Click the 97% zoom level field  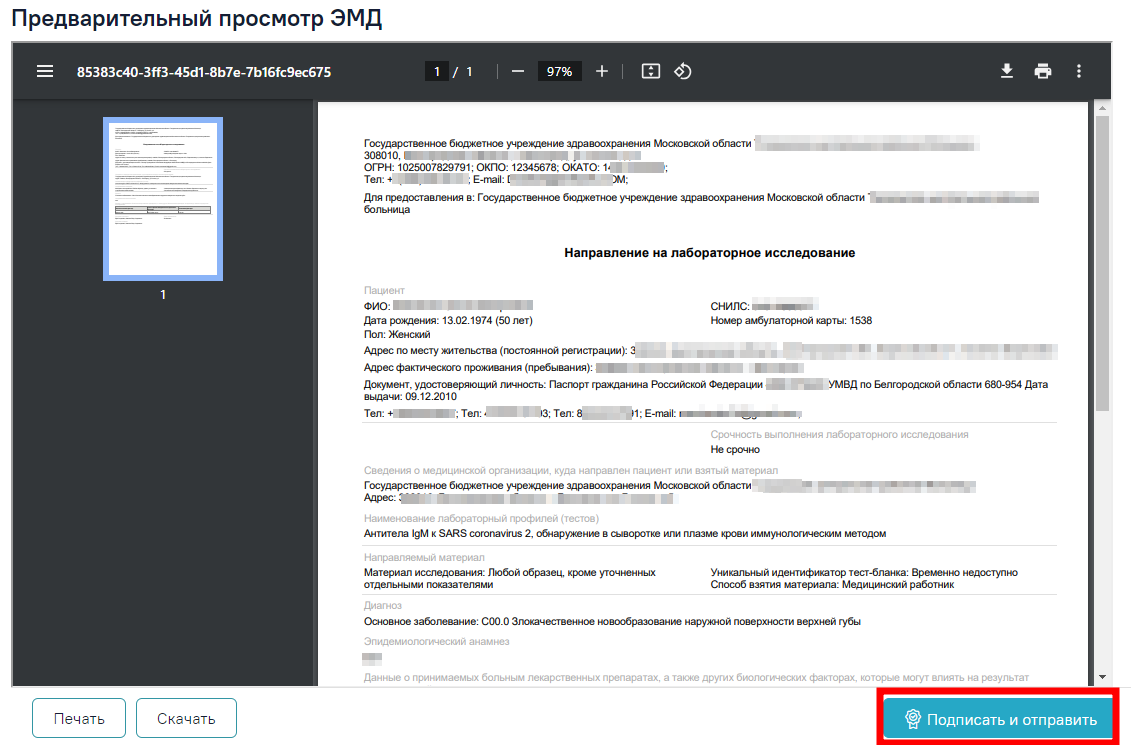(559, 71)
